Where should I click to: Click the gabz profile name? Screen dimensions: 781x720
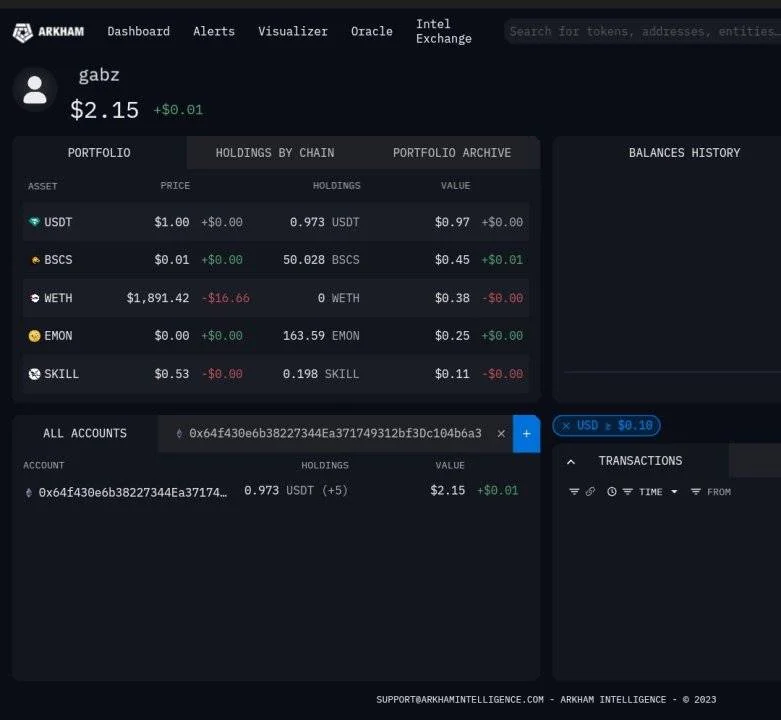99,75
